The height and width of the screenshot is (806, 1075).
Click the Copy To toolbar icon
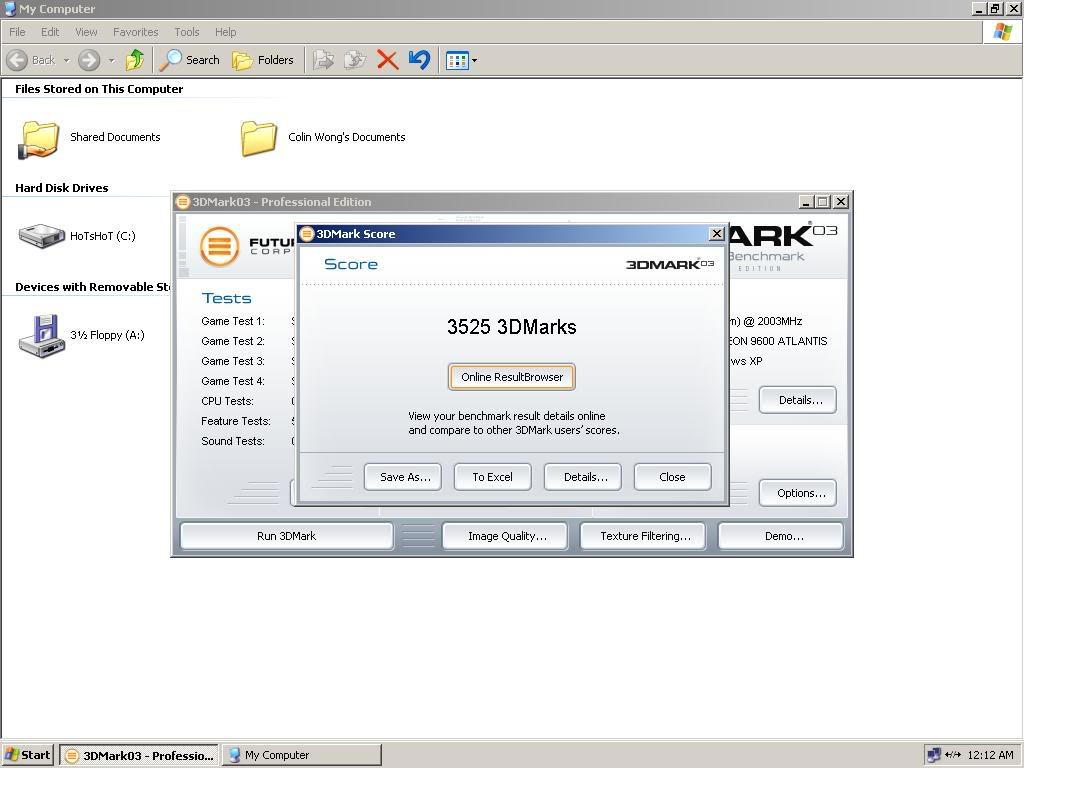click(354, 60)
